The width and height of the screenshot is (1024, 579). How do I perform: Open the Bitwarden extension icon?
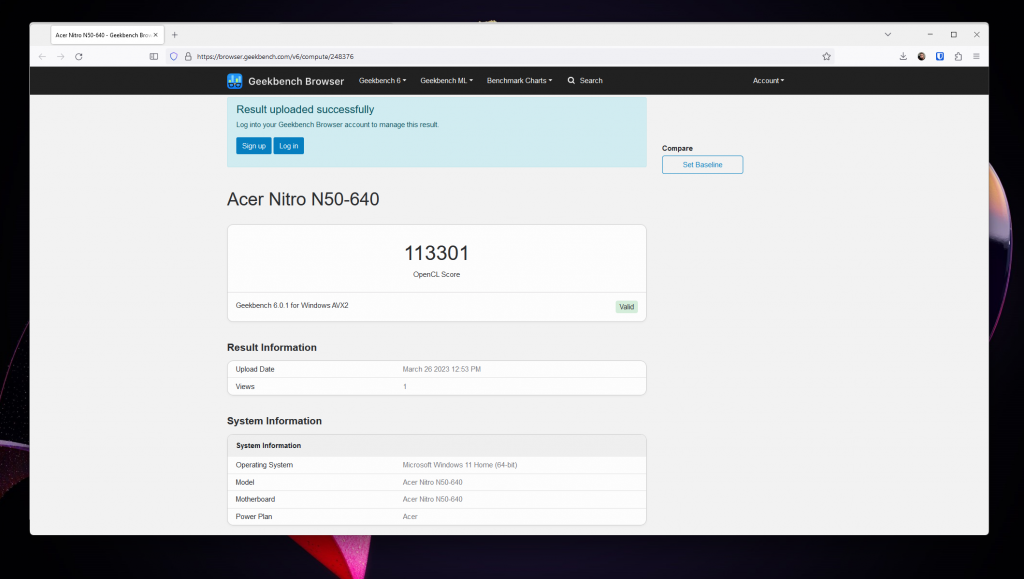(x=940, y=57)
